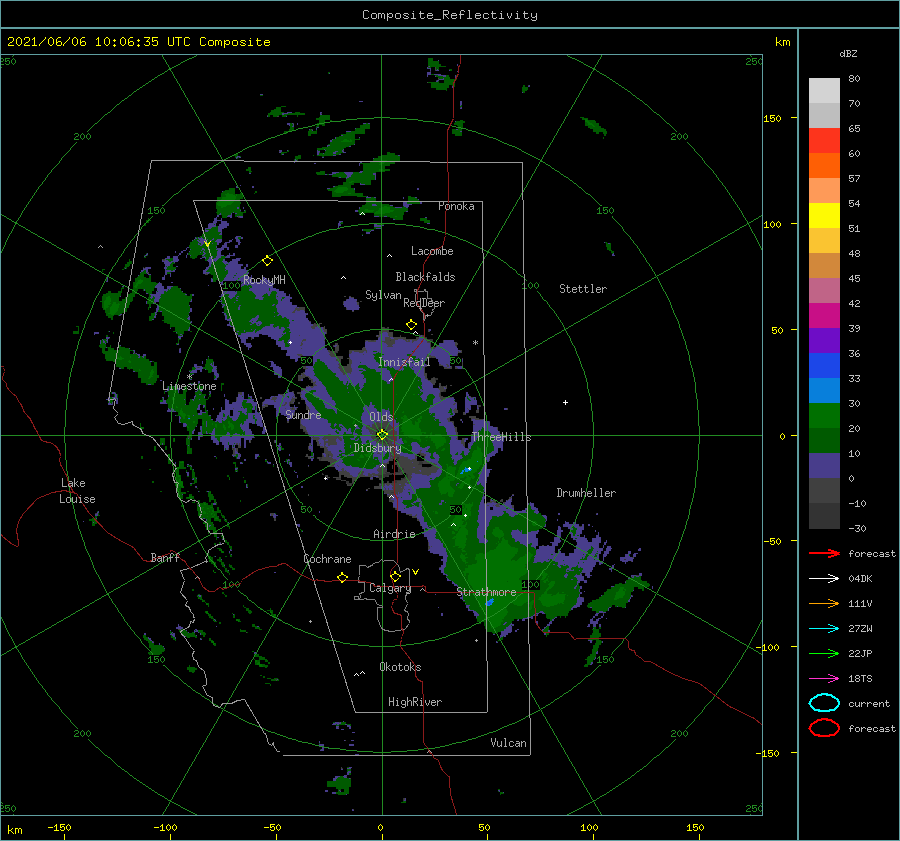This screenshot has height=841, width=900.
Task: Click the -150 mark on the bottom axis
Action: coord(59,827)
